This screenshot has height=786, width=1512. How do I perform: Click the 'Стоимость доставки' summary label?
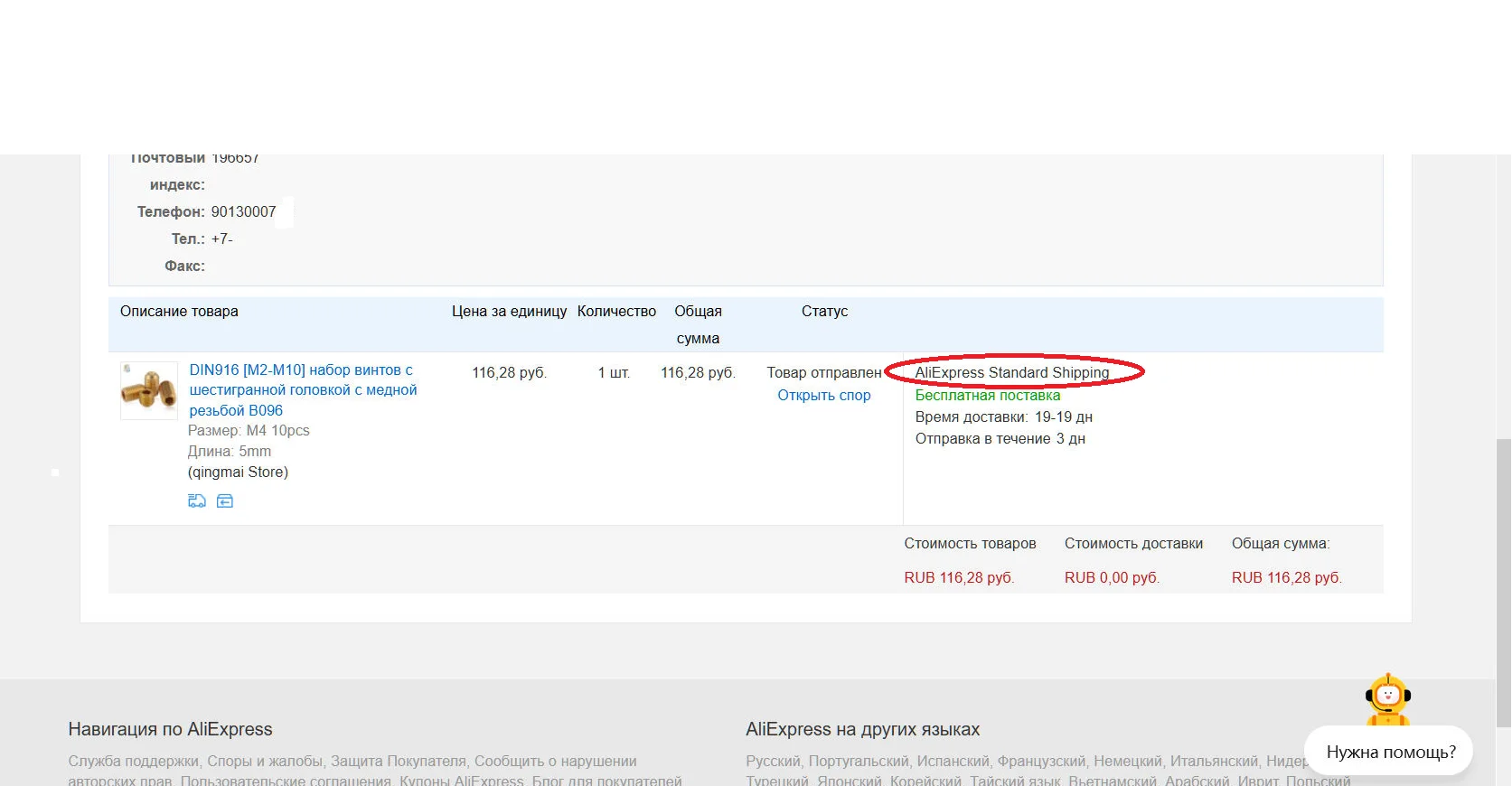pos(1133,543)
